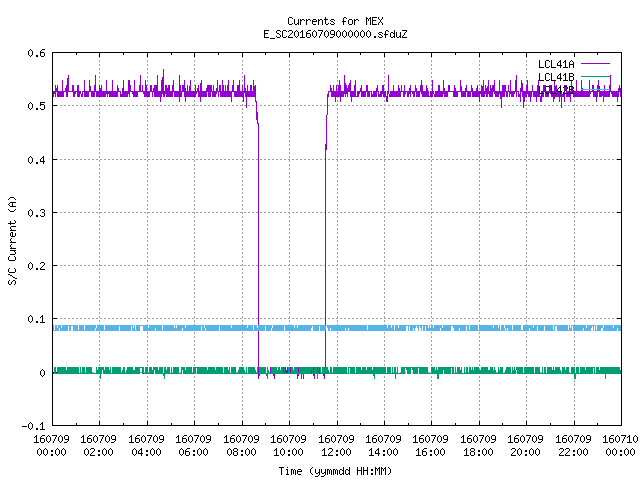Click the 0.5 y-axis tick label
The height and width of the screenshot is (480, 640).
click(x=36, y=106)
